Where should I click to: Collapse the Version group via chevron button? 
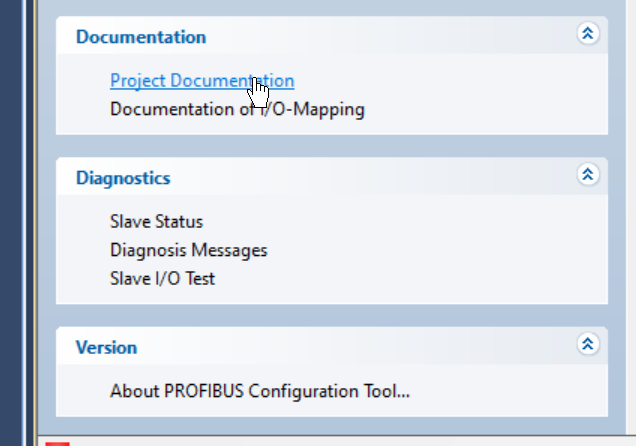click(x=588, y=344)
